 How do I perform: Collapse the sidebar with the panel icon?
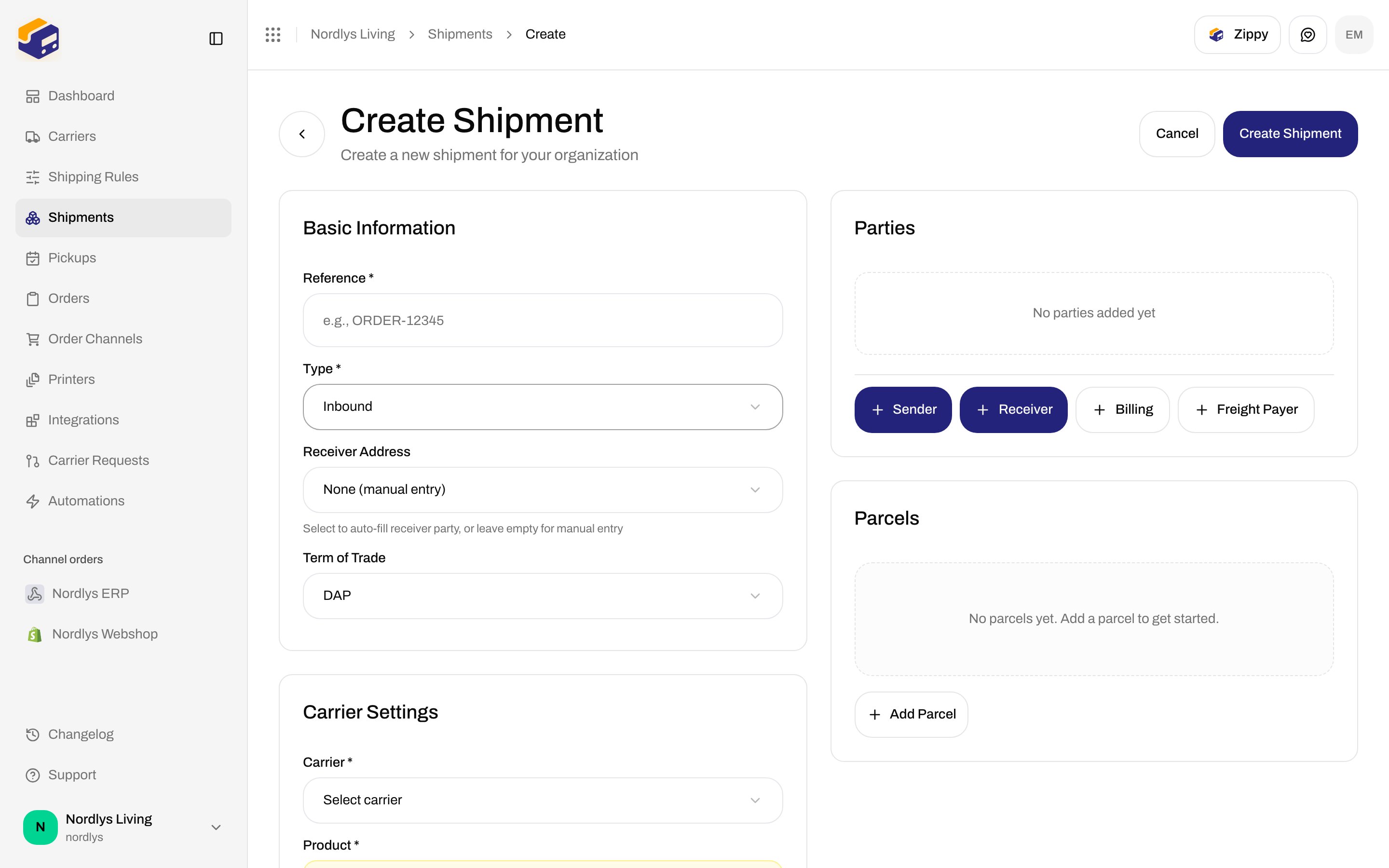click(x=216, y=39)
